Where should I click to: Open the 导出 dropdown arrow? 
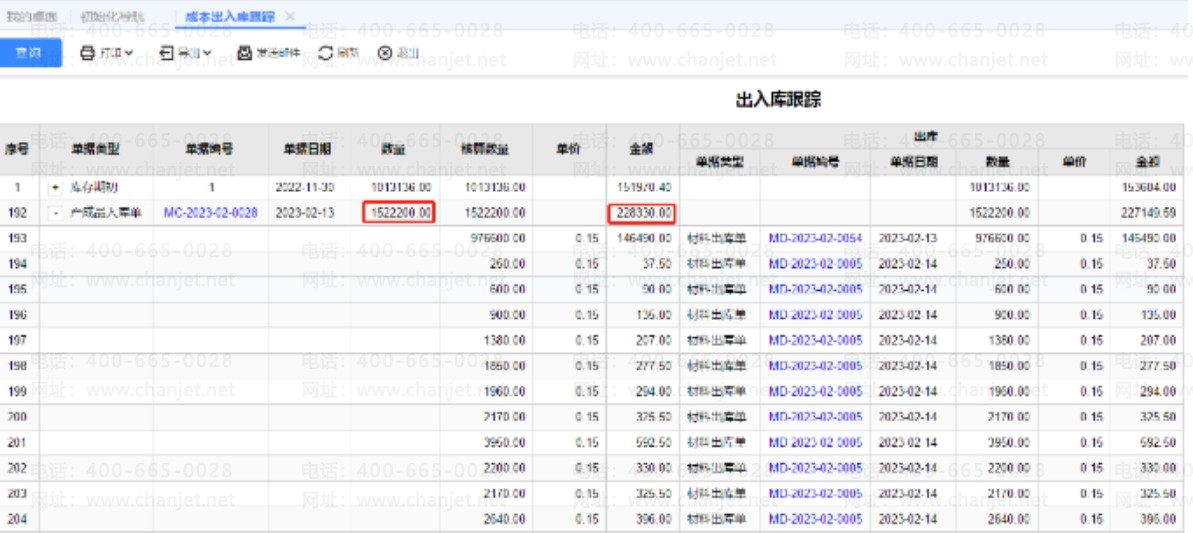207,53
